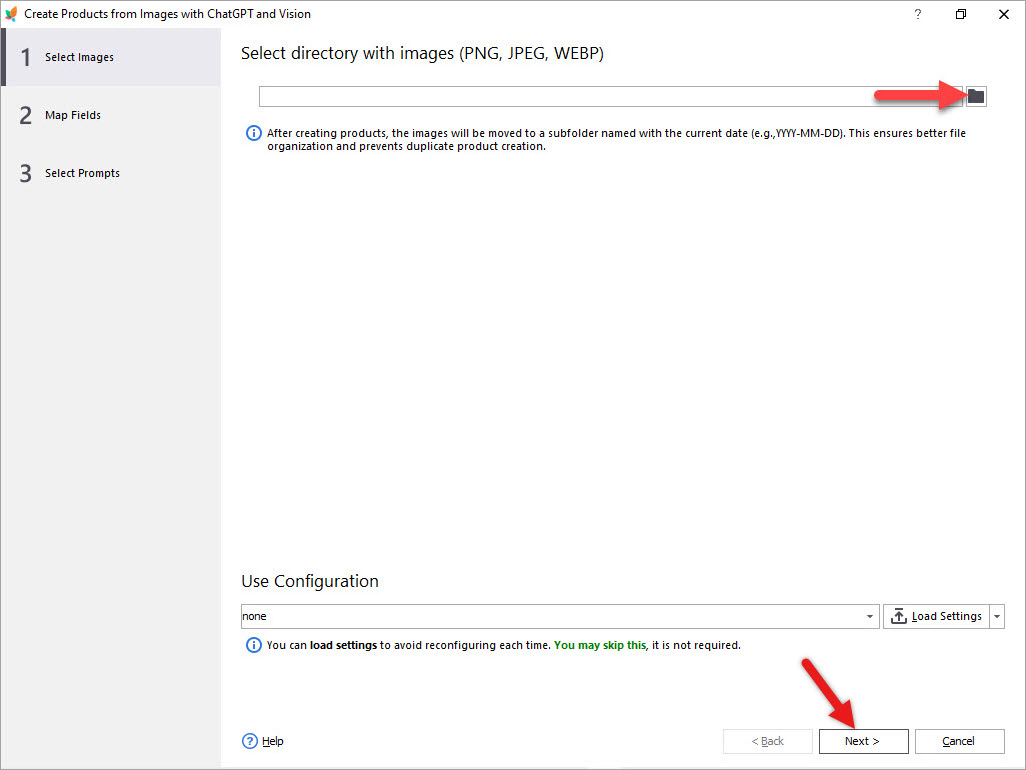Click the images directory path field

(x=611, y=96)
